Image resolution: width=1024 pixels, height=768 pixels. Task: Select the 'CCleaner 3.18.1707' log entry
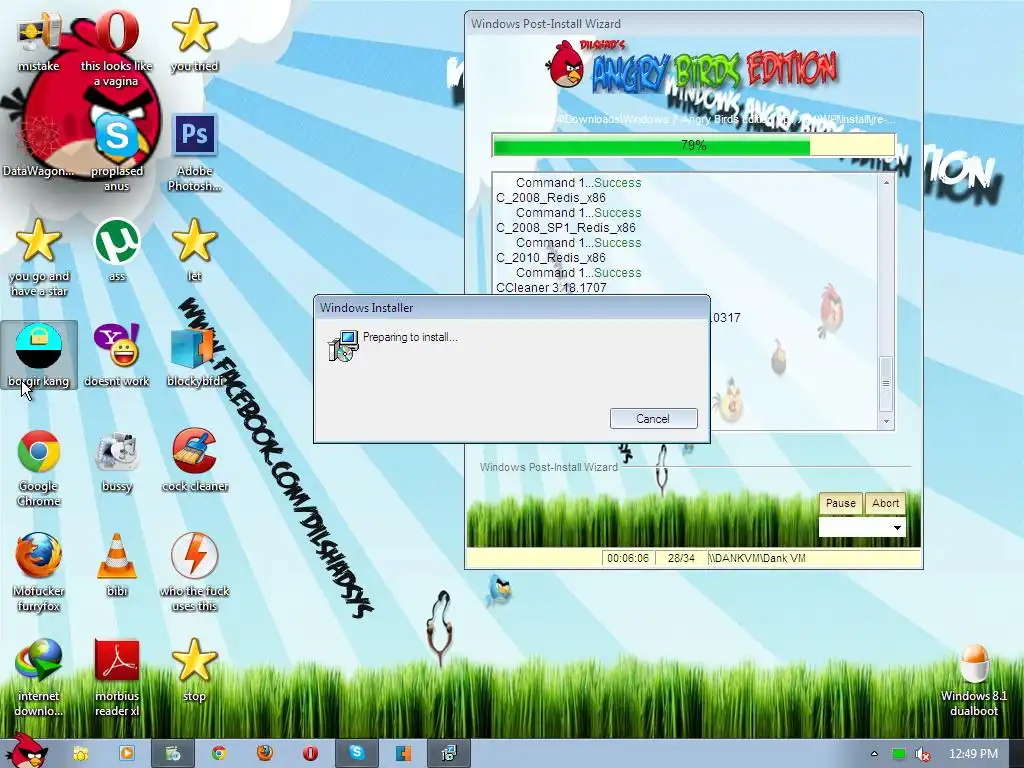click(551, 287)
